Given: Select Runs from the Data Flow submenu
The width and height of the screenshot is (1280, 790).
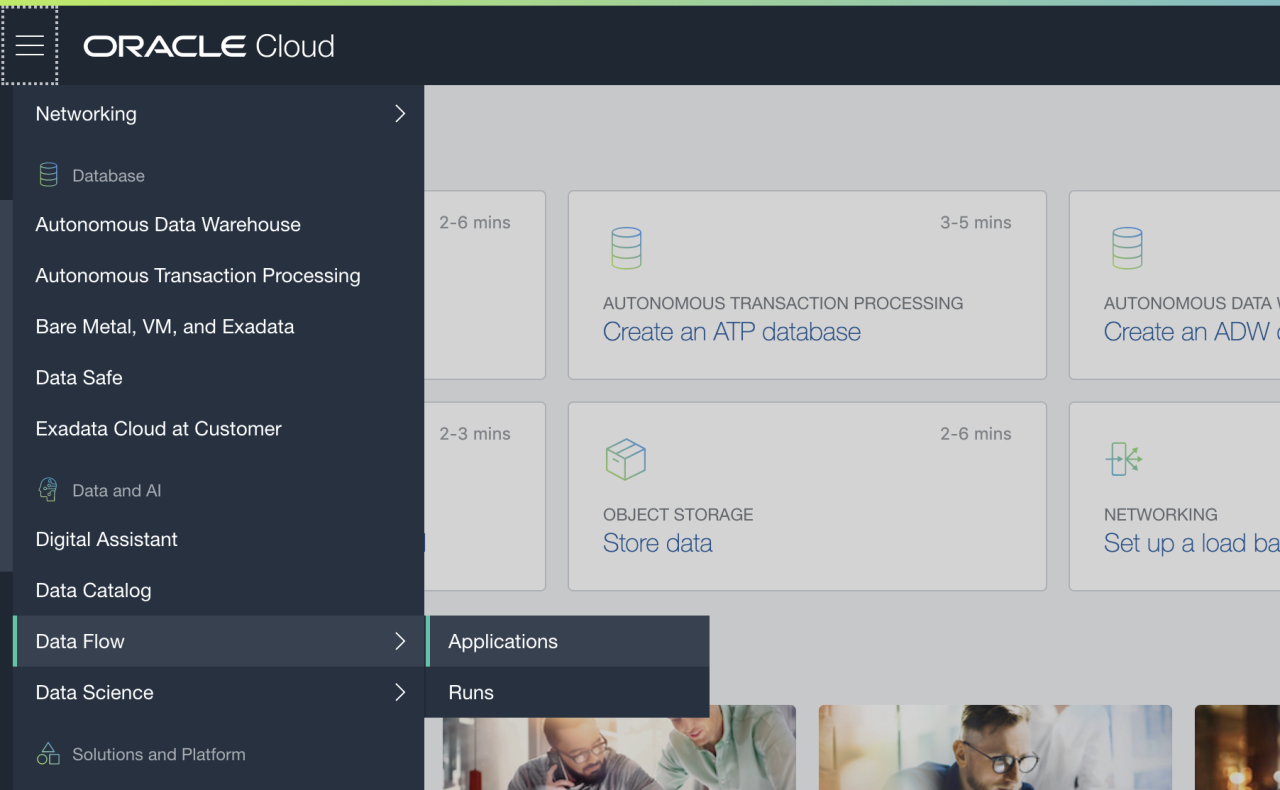Looking at the screenshot, I should pos(471,693).
